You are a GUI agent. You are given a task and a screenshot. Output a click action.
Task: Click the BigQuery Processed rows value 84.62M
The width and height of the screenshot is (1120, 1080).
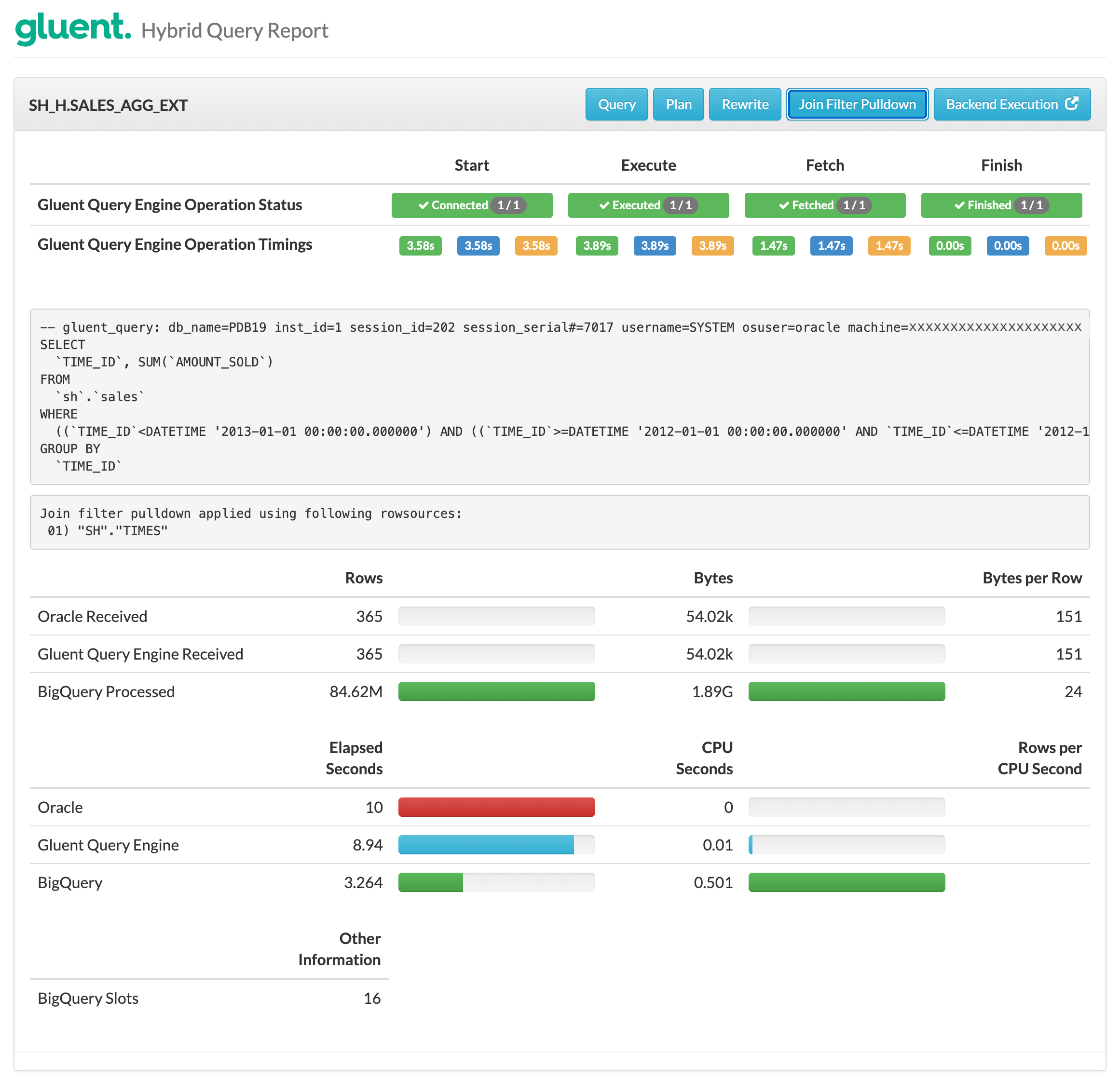coord(356,692)
